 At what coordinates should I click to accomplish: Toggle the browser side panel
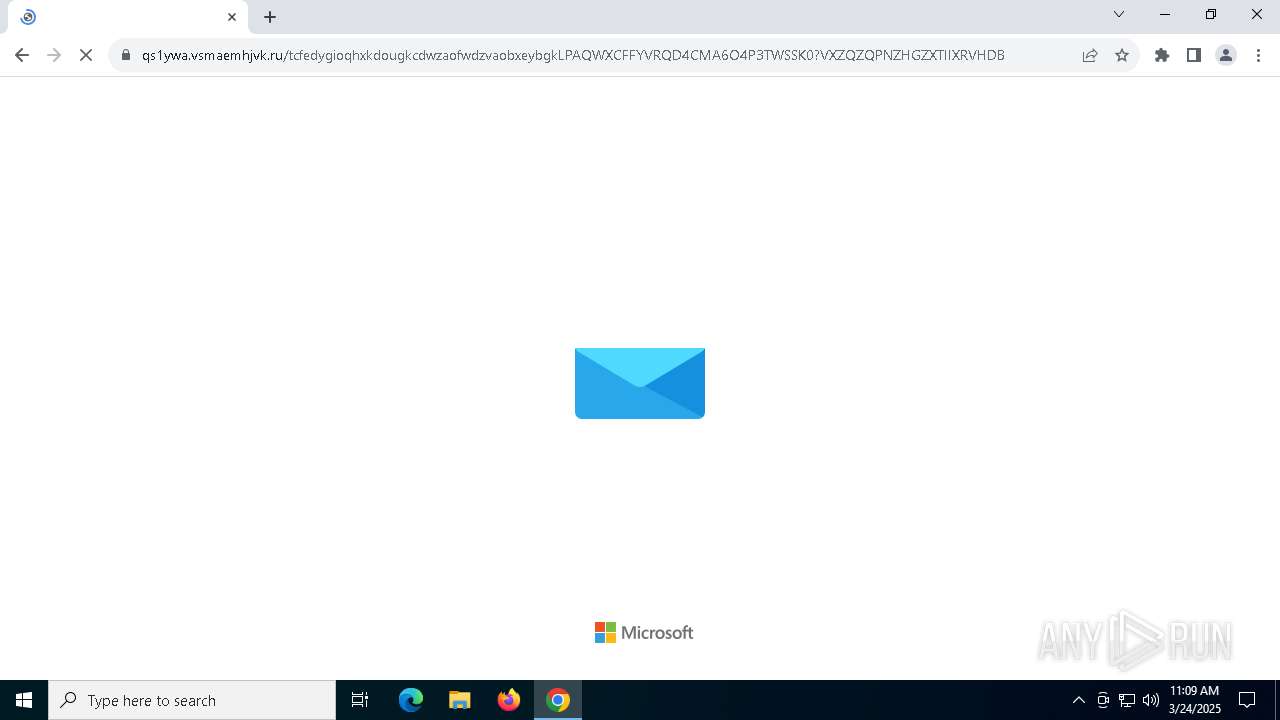(1194, 55)
